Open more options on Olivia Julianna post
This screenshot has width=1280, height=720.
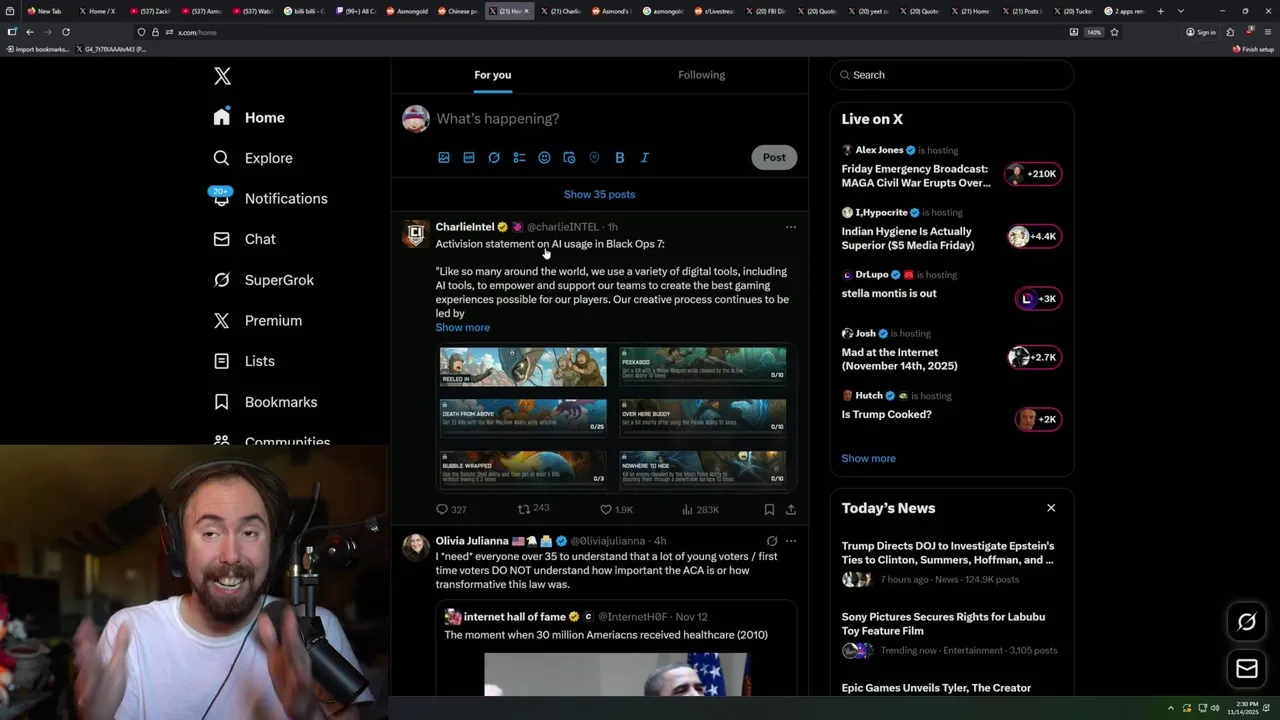pos(791,541)
